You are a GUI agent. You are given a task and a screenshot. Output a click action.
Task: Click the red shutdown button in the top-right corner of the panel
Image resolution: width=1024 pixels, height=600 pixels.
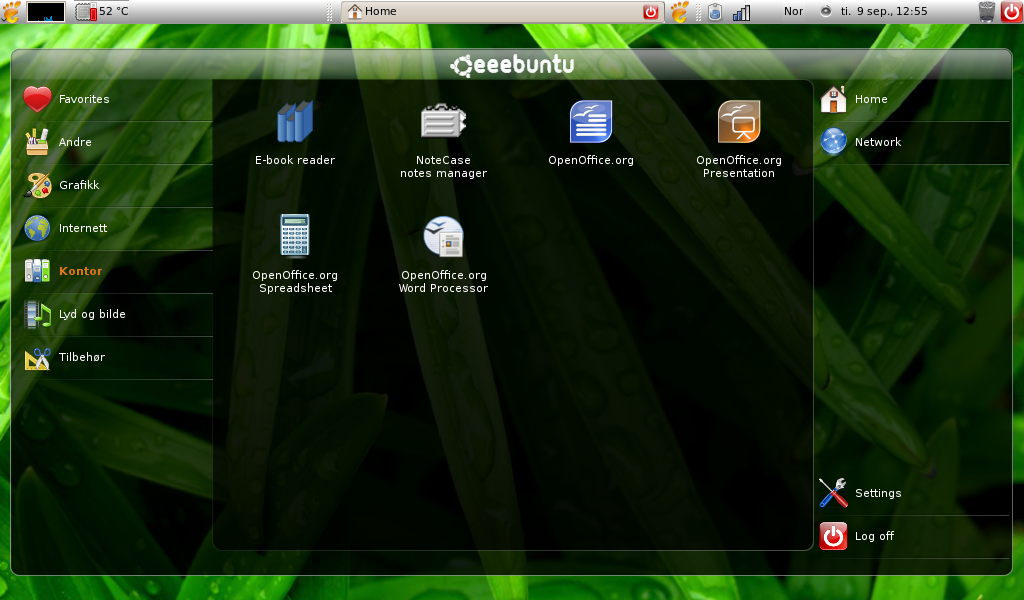(x=1011, y=12)
